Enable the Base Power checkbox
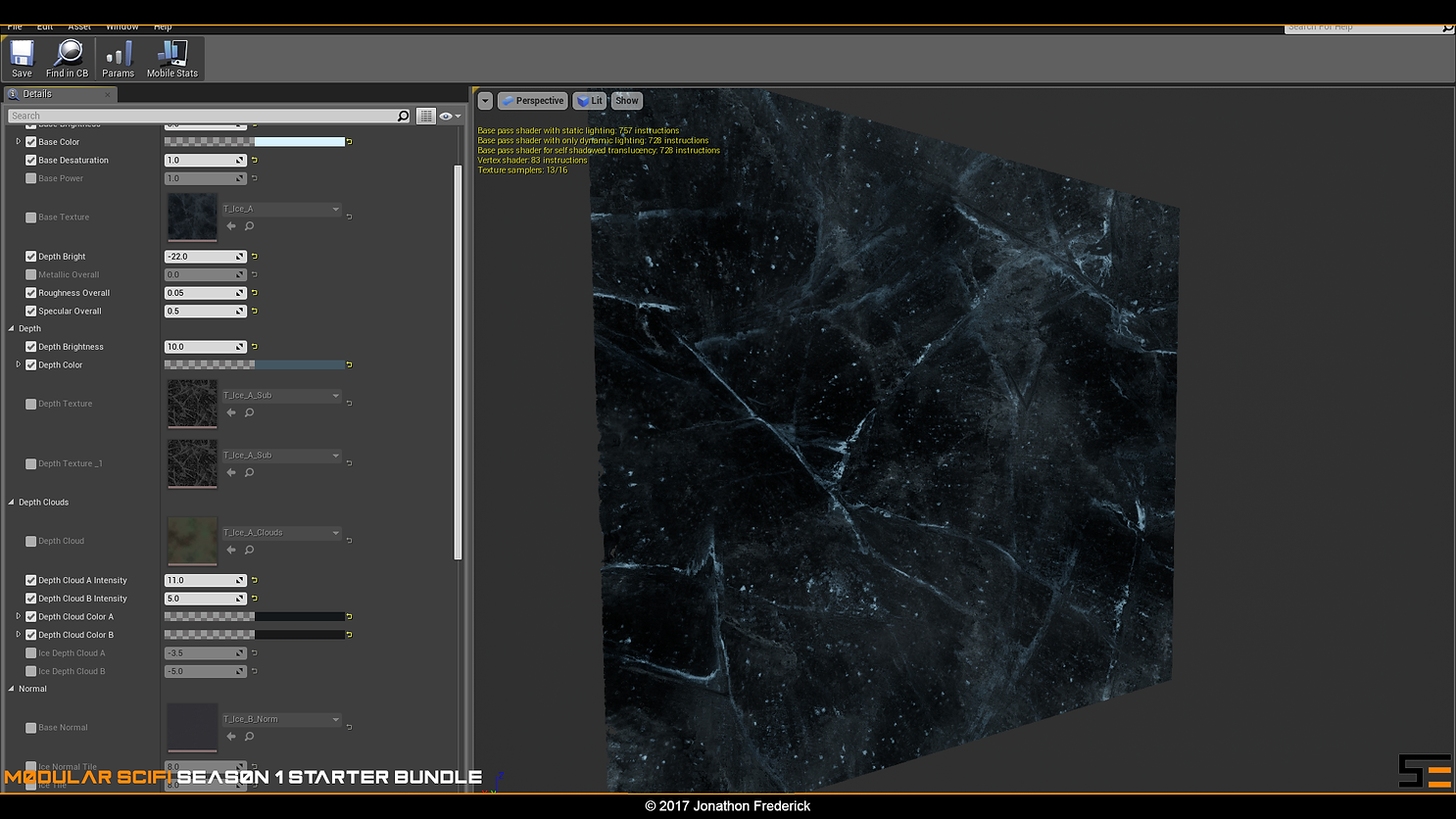 tap(30, 178)
